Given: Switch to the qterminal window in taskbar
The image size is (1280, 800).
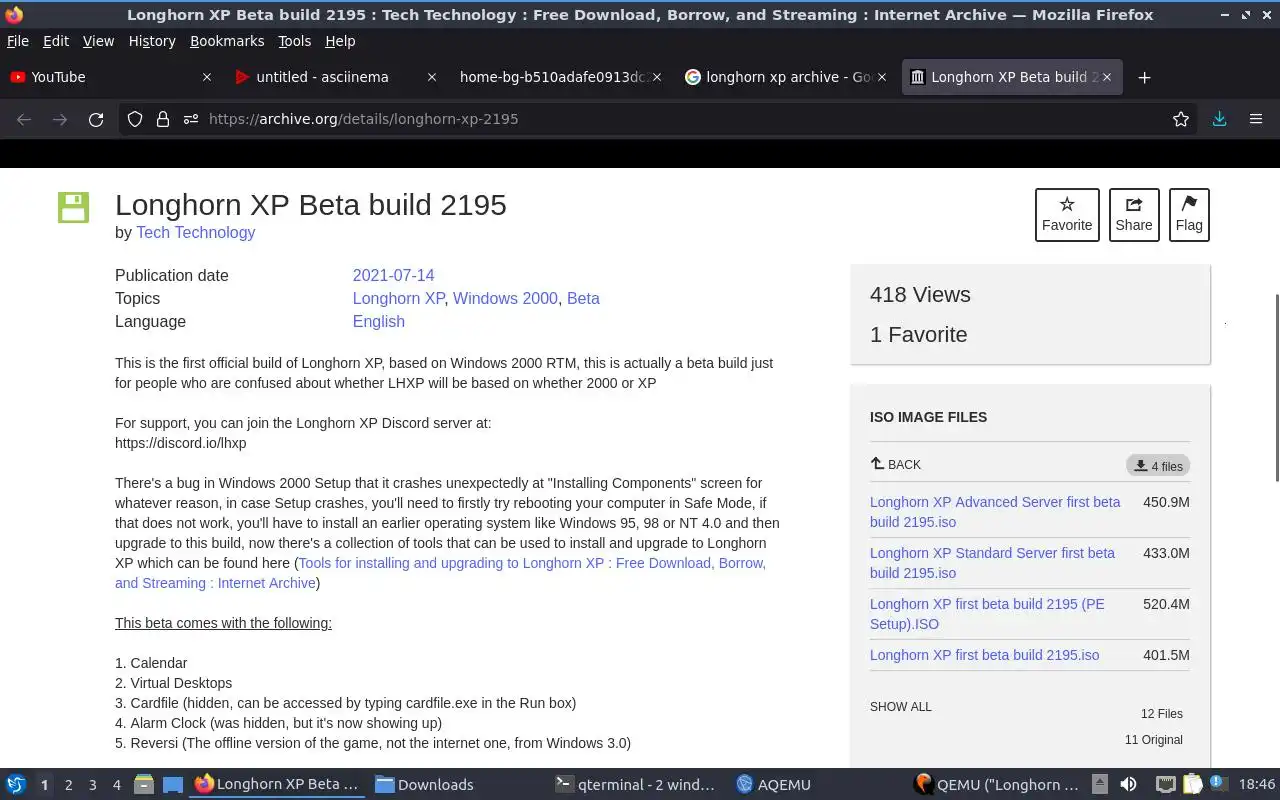Looking at the screenshot, I should [x=639, y=785].
